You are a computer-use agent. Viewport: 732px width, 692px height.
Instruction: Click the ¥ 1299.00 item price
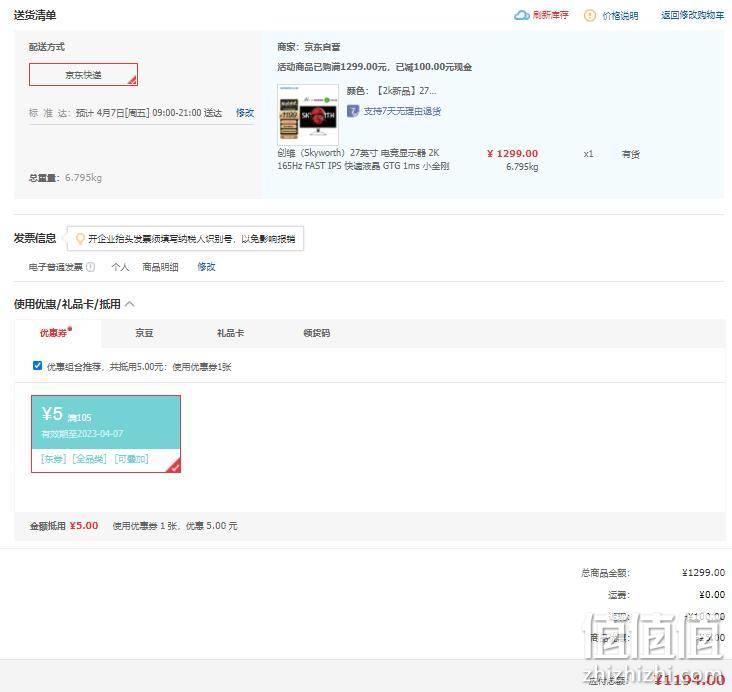pos(512,154)
